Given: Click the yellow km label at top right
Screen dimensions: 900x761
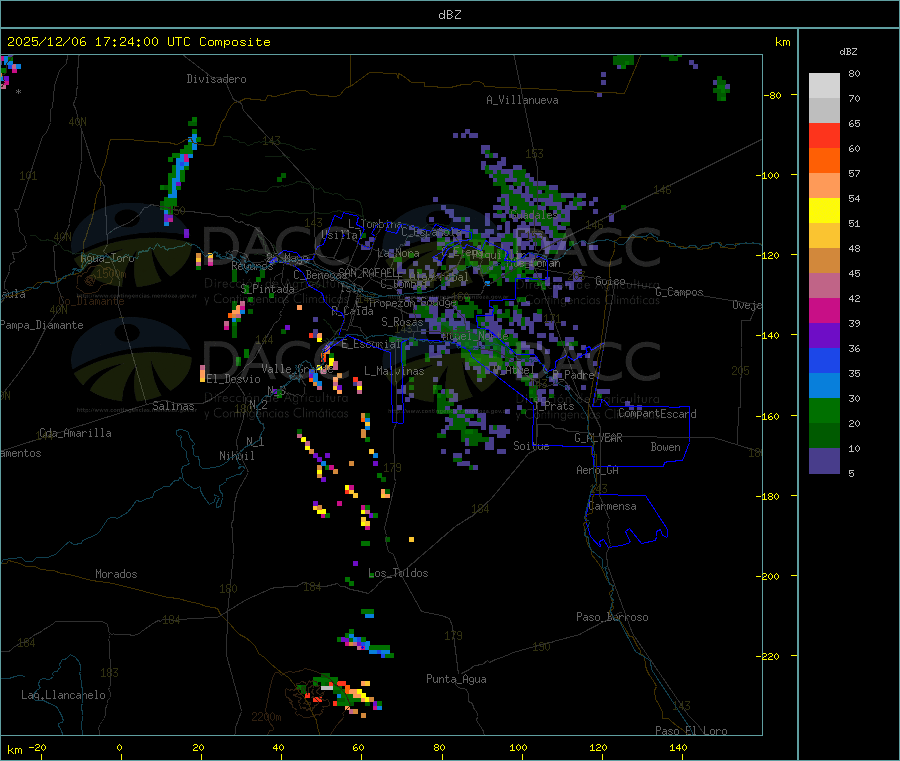Looking at the screenshot, I should coord(782,42).
